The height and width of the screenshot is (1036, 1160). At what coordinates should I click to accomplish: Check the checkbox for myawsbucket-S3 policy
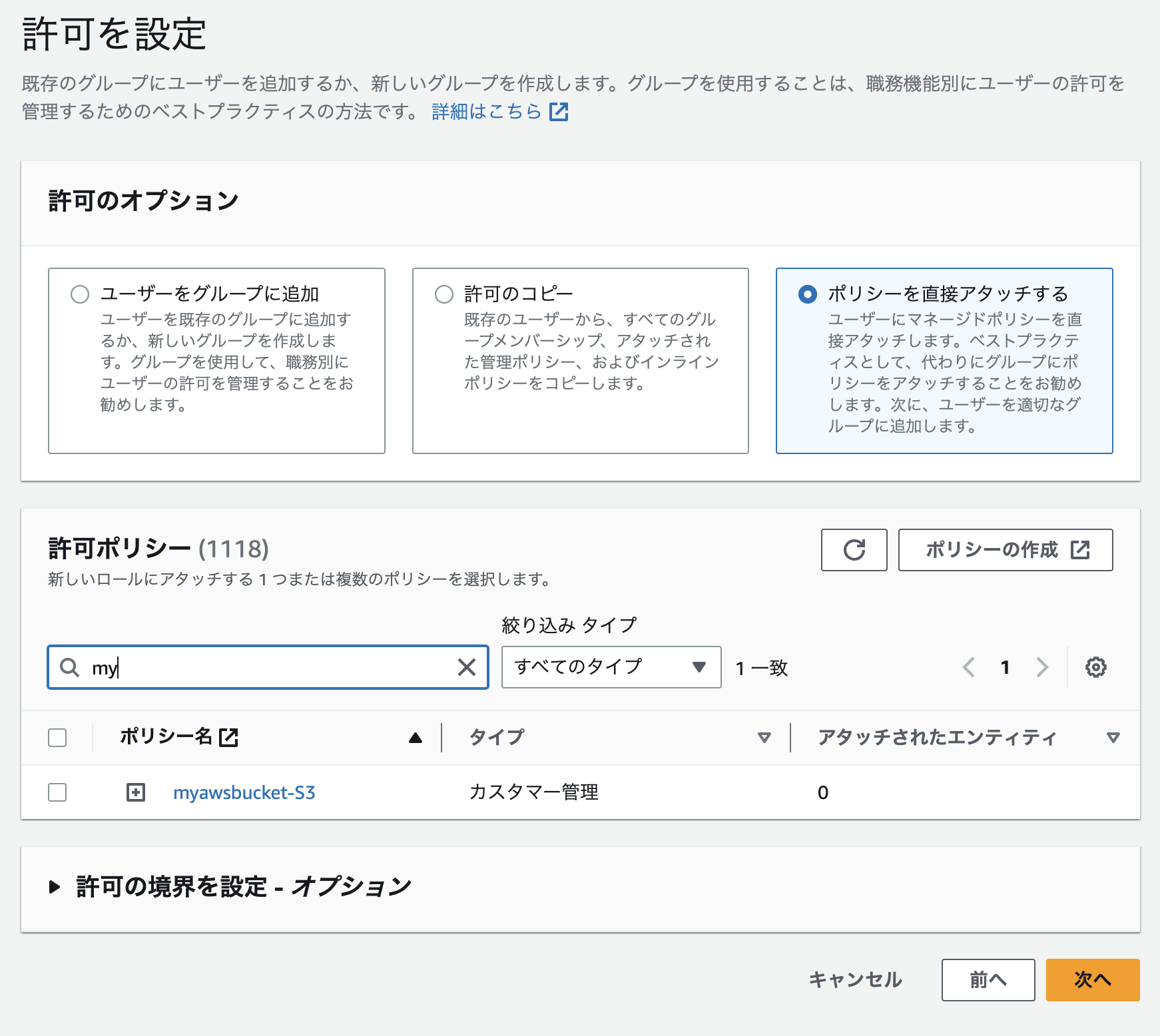[57, 792]
